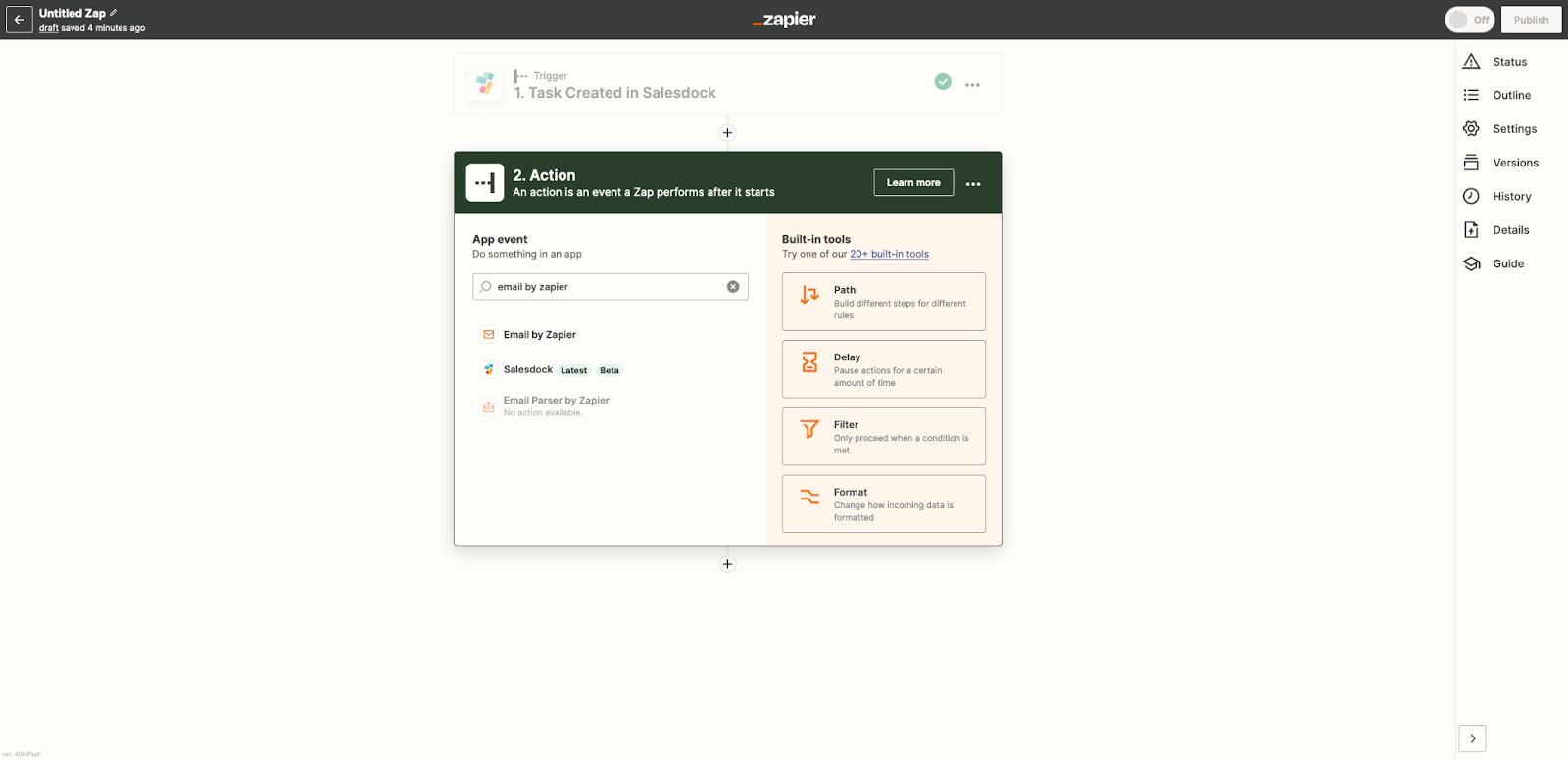Image resolution: width=1568 pixels, height=761 pixels.
Task: Click the Learn more button
Action: 913,182
